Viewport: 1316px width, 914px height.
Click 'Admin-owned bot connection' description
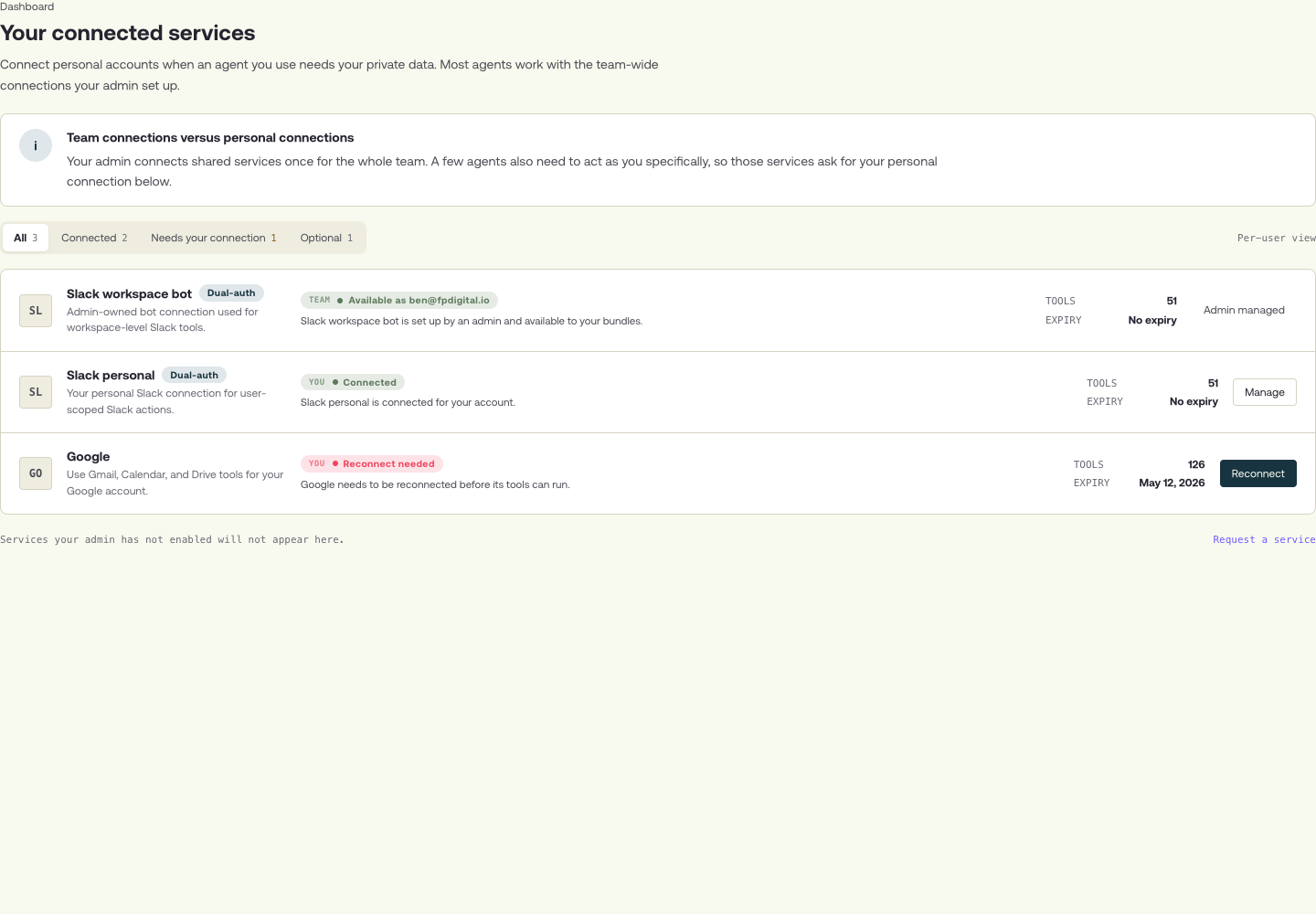click(163, 320)
